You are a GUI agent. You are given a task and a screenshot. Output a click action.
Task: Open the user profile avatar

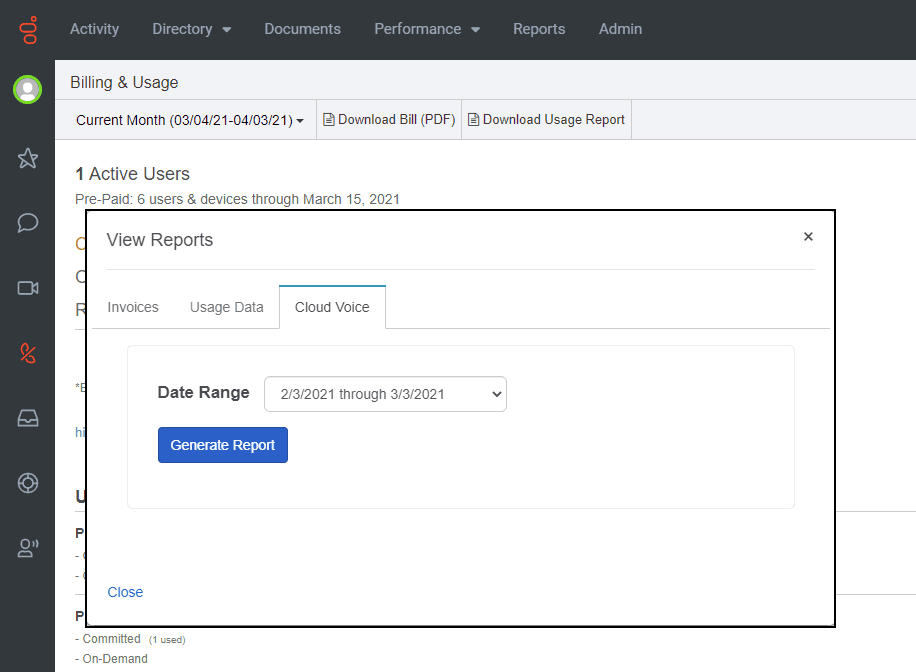tap(27, 89)
